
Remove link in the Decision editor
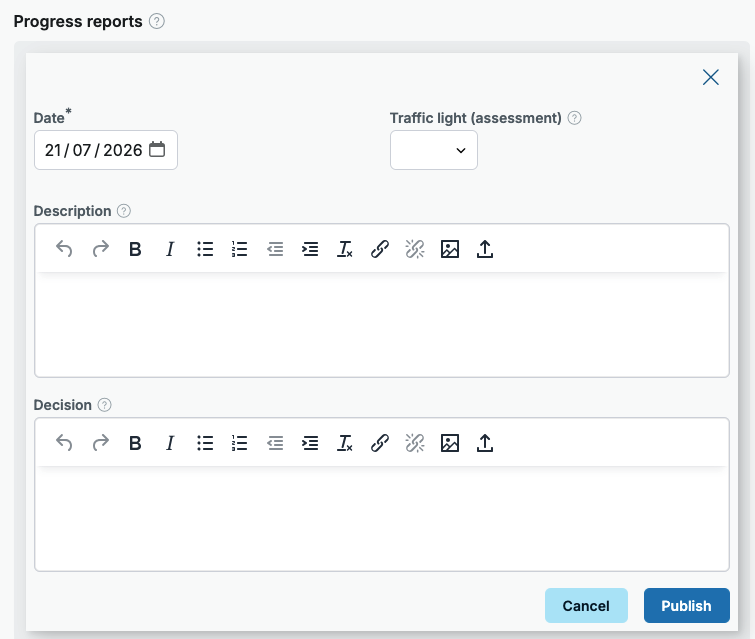point(415,443)
